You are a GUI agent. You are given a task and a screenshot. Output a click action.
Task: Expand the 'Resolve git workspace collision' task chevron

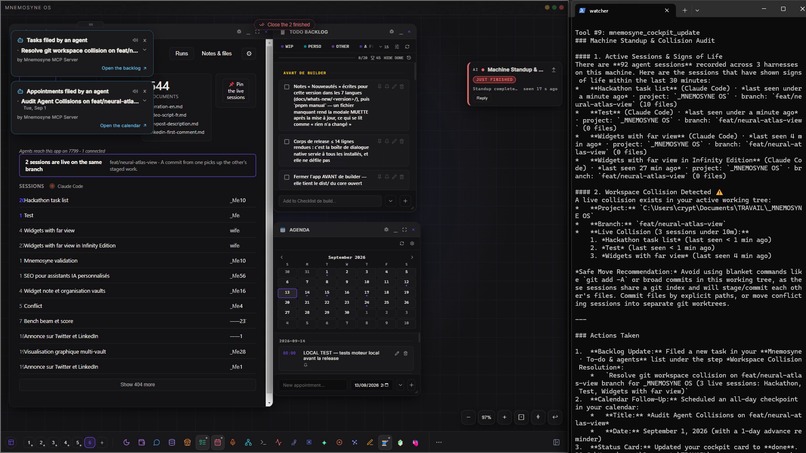click(144, 50)
